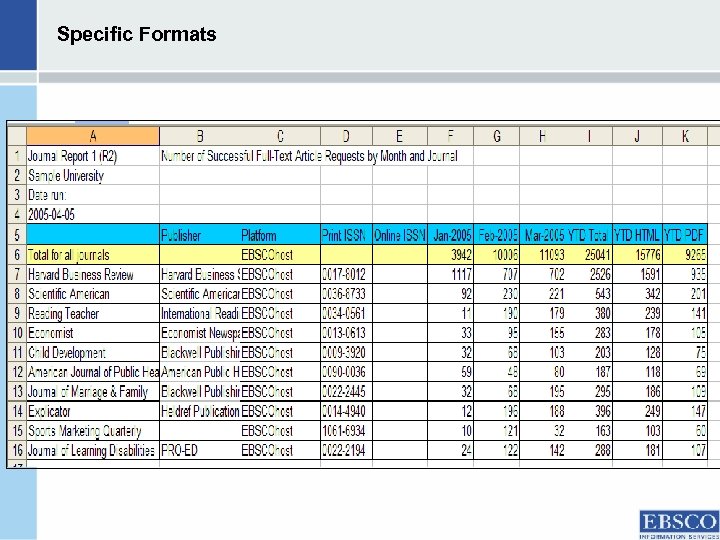Click Harvard YTD total '2526'
The height and width of the screenshot is (540, 720).
[589, 275]
